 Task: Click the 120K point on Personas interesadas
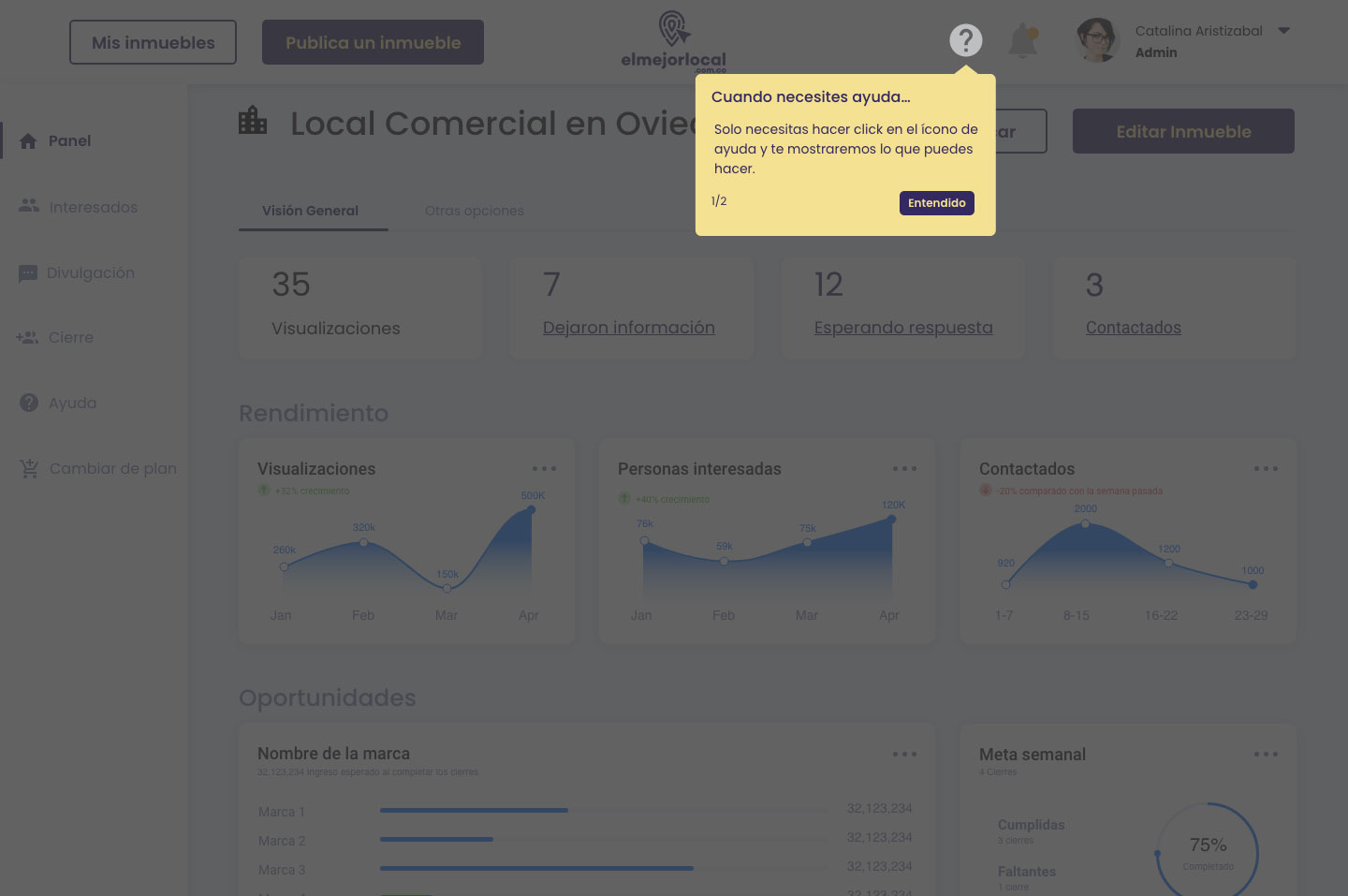click(x=891, y=519)
